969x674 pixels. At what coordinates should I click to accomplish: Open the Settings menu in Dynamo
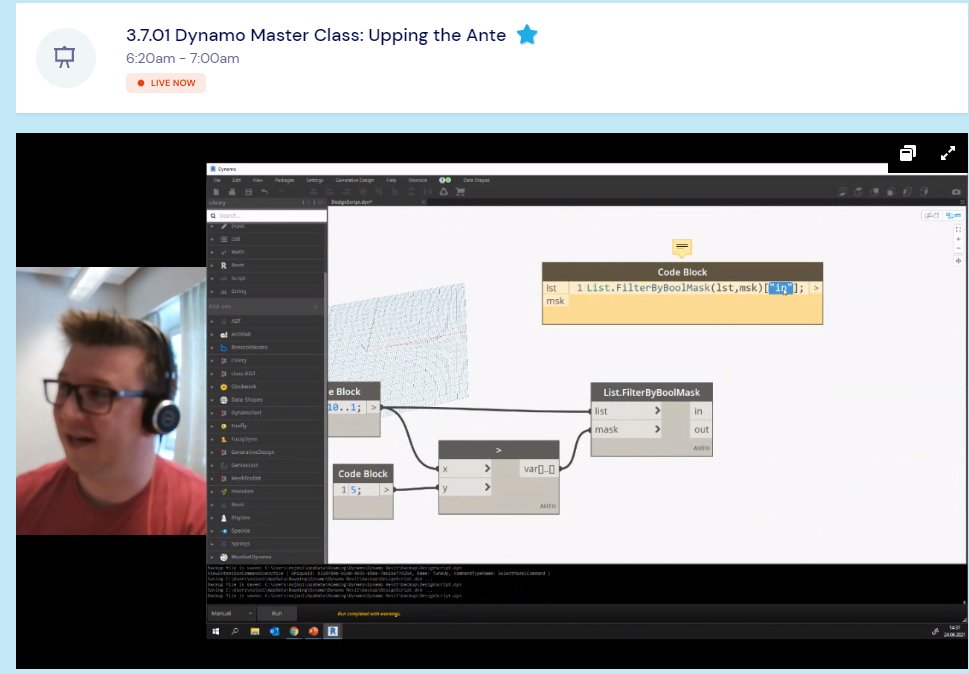(315, 180)
